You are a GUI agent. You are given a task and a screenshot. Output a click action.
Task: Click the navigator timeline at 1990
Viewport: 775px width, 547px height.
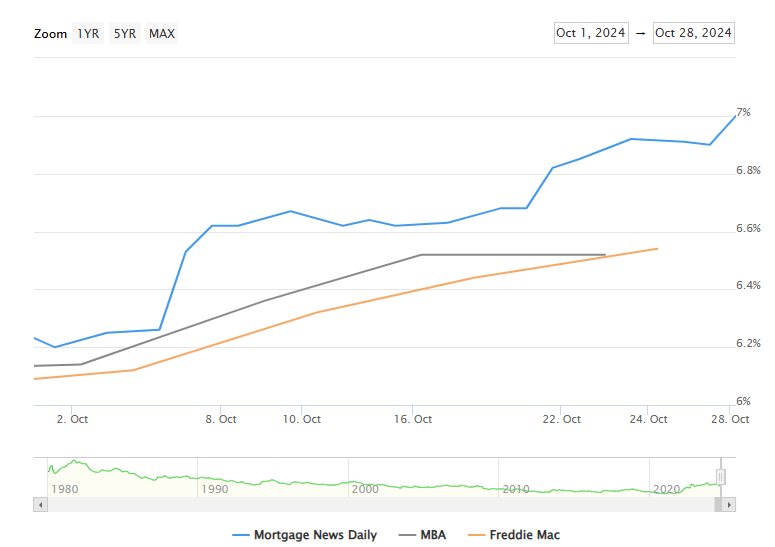point(214,489)
